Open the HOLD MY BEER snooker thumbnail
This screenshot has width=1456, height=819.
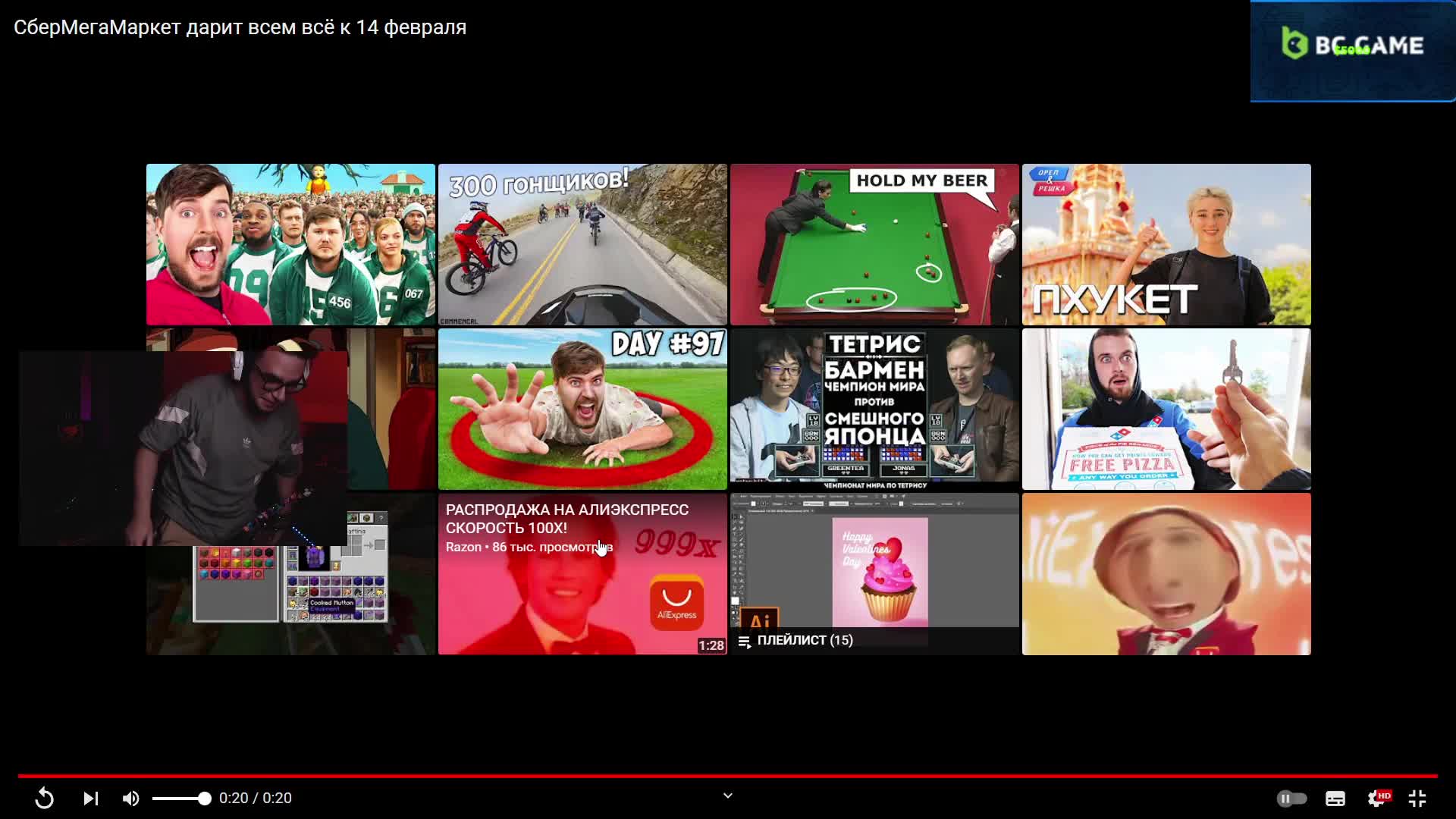[874, 244]
